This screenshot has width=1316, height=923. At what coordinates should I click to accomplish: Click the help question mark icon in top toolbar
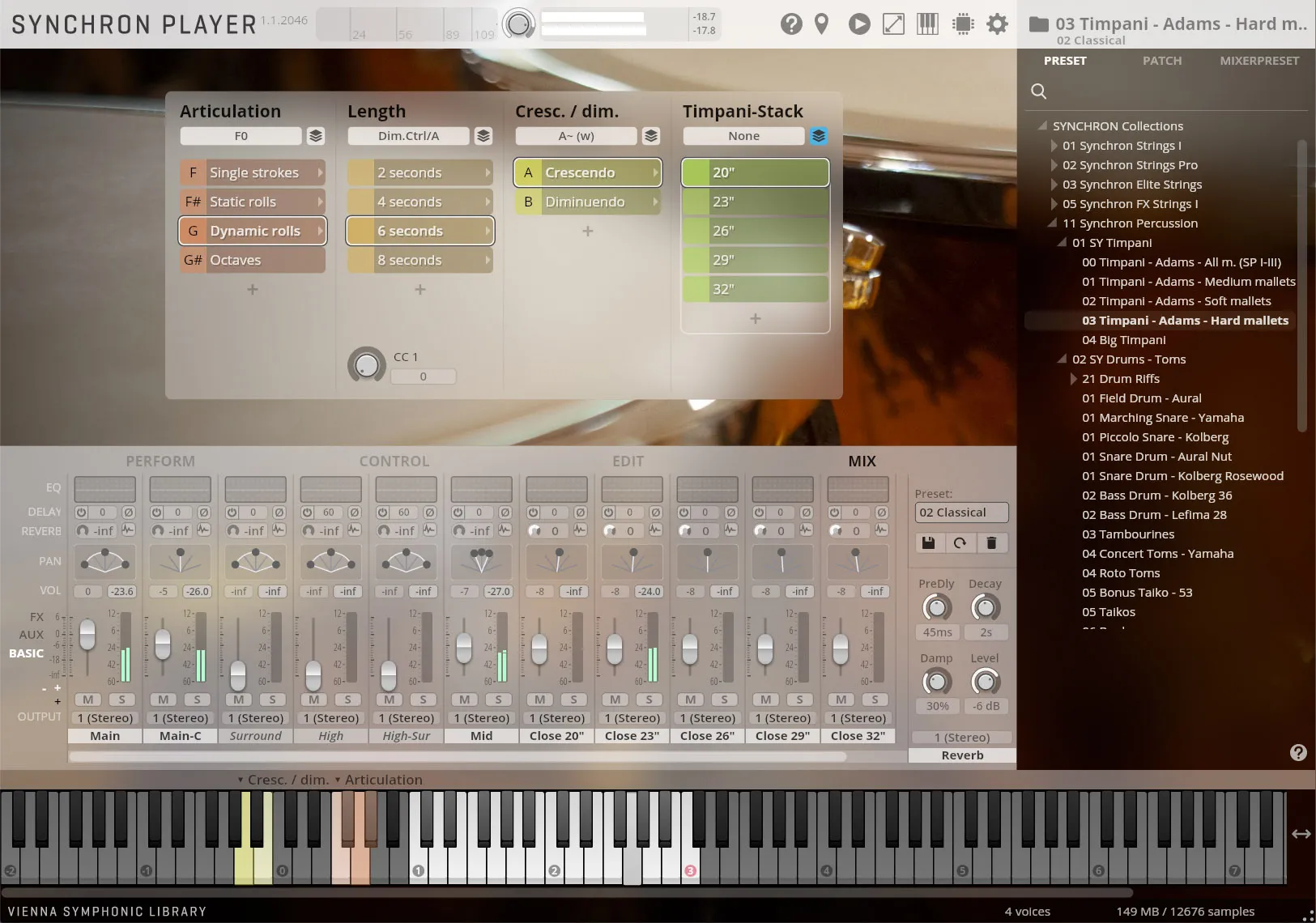click(790, 24)
